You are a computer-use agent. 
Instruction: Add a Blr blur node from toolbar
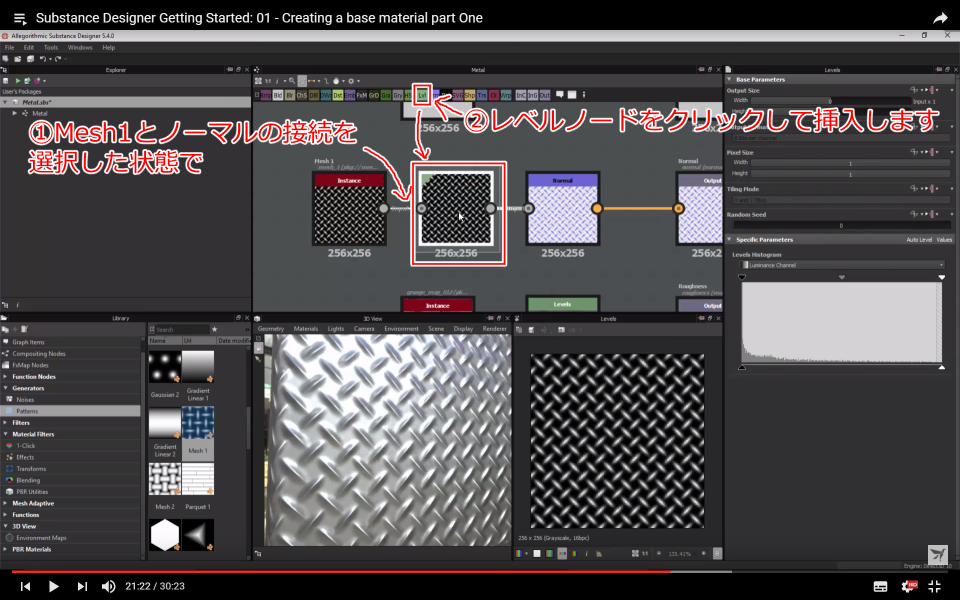pos(290,95)
